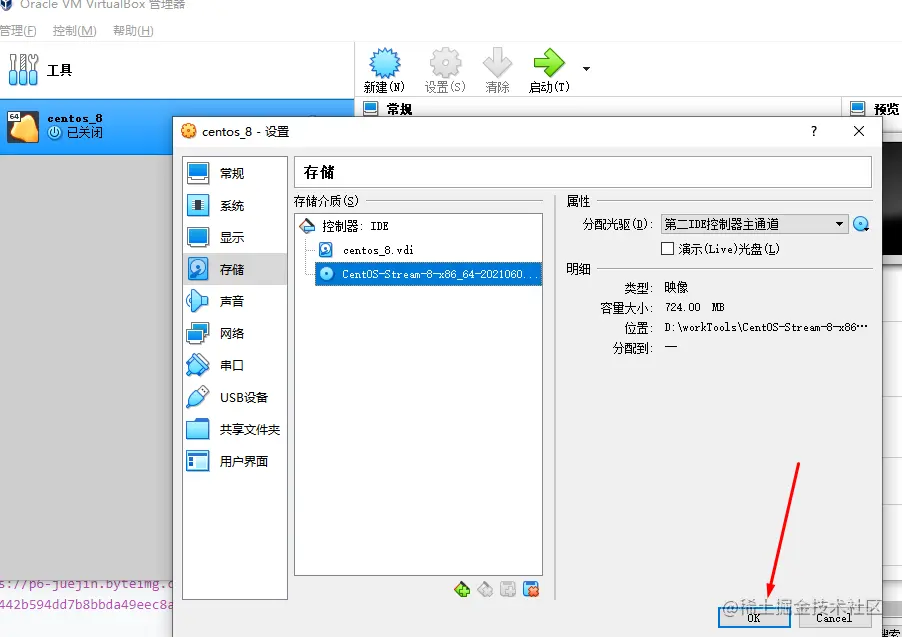This screenshot has width=902, height=637.
Task: Open the 常规 settings category
Action: click(235, 173)
